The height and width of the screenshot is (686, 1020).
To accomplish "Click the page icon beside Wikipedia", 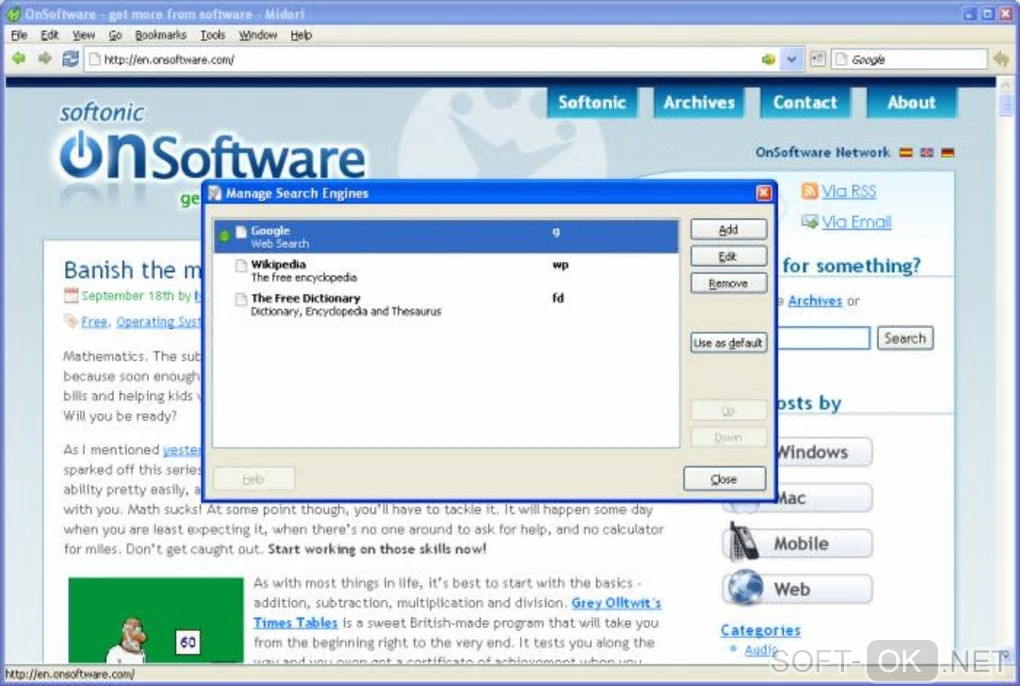I will click(x=241, y=265).
